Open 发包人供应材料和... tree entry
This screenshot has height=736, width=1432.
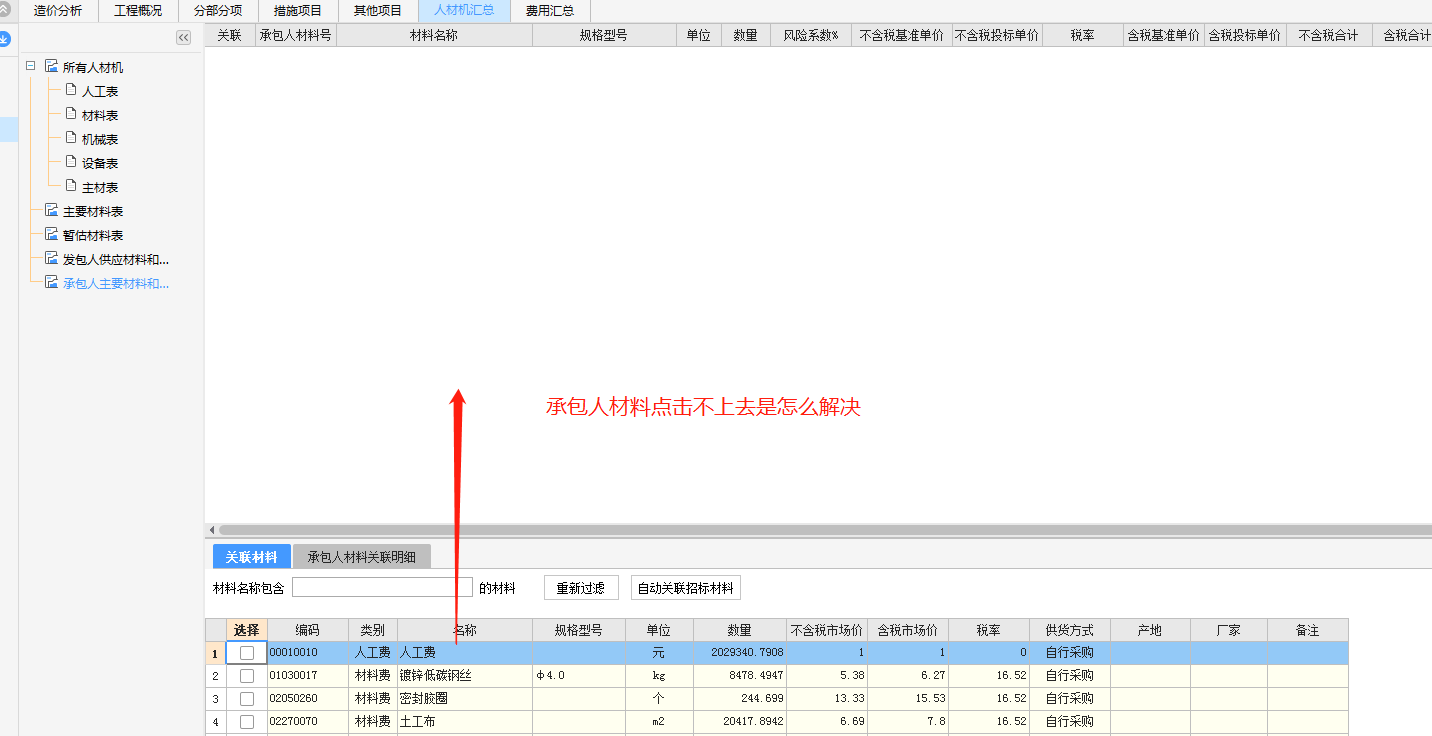[x=116, y=259]
